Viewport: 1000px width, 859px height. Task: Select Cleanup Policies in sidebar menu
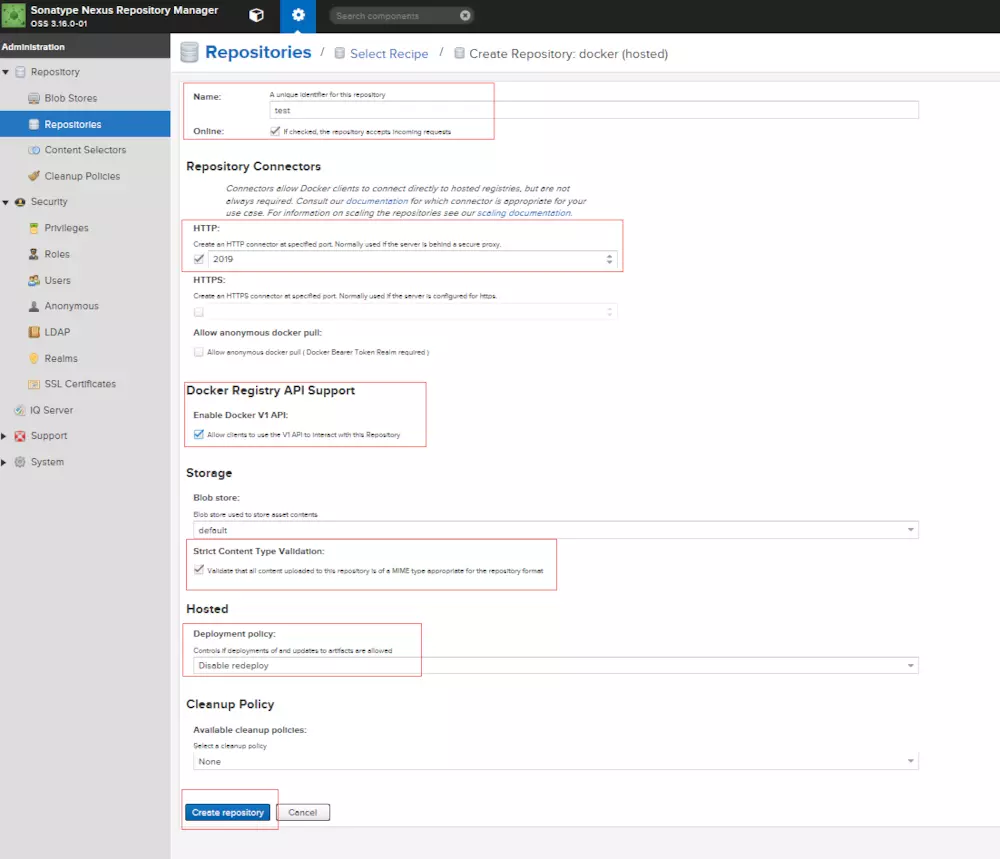[x=82, y=176]
